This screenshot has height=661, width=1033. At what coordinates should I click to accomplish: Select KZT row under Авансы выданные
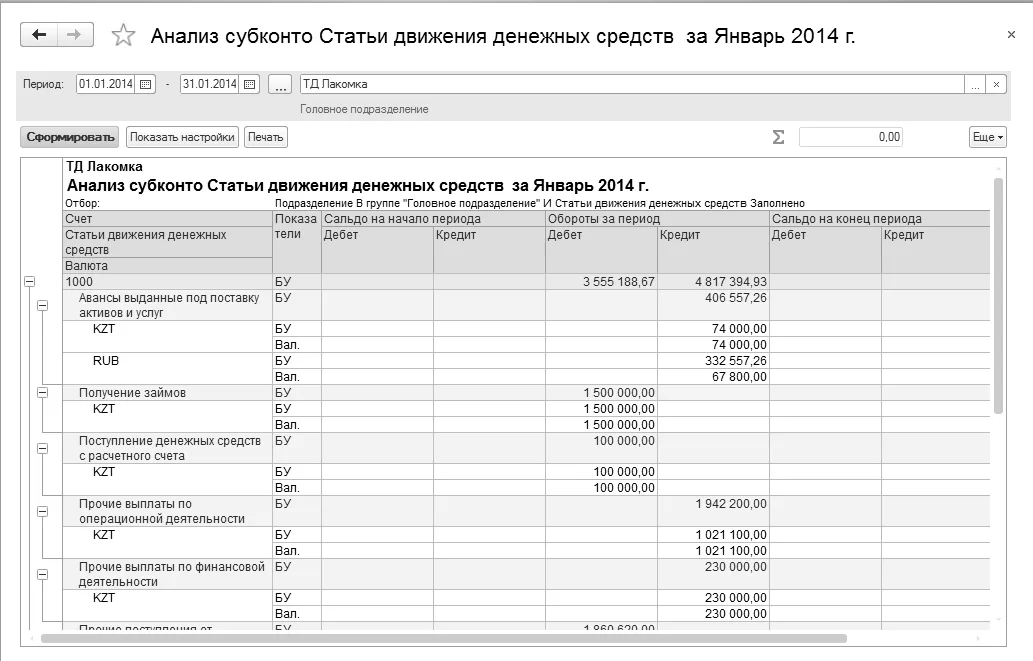167,336
